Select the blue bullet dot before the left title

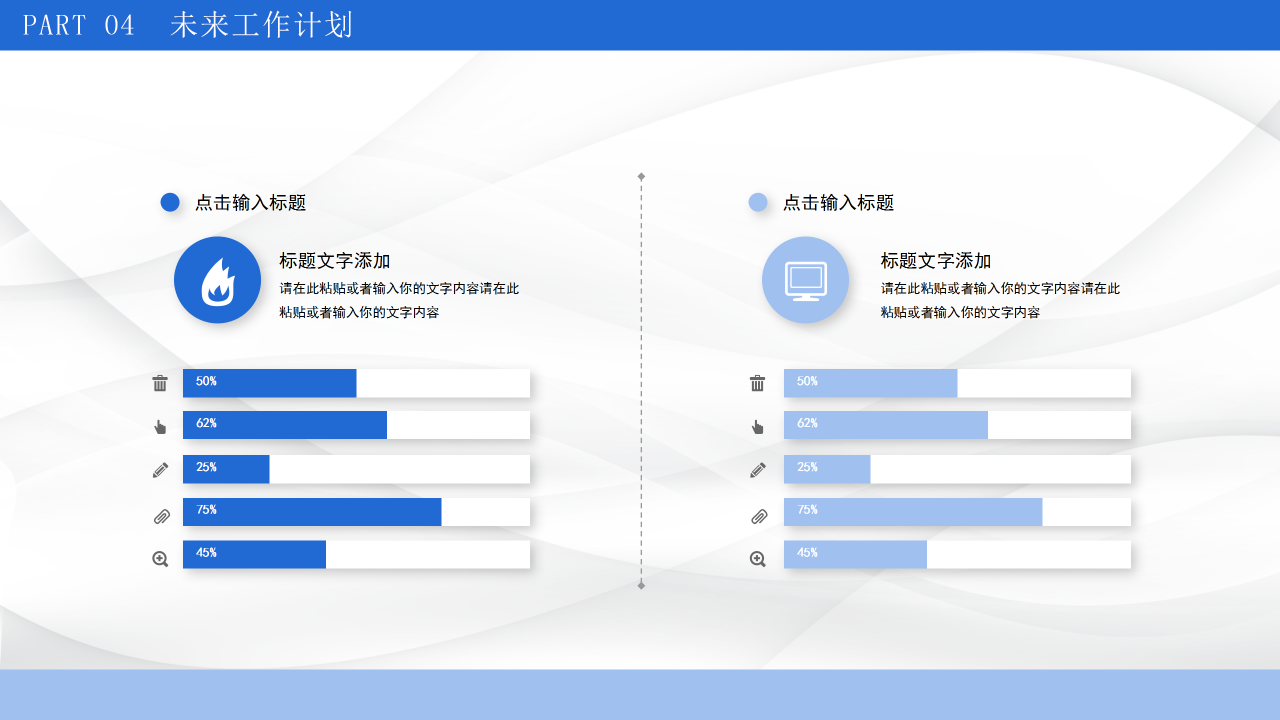[x=170, y=202]
